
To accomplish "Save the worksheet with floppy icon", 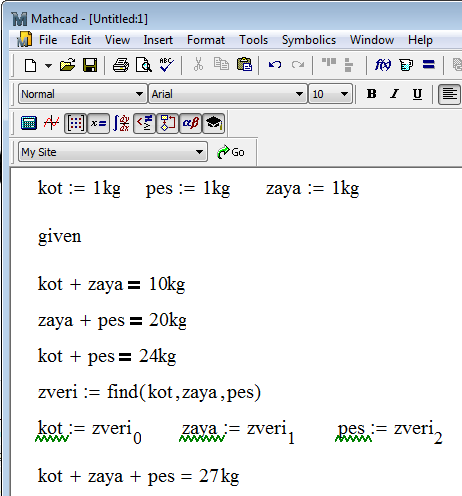I will tap(90, 65).
